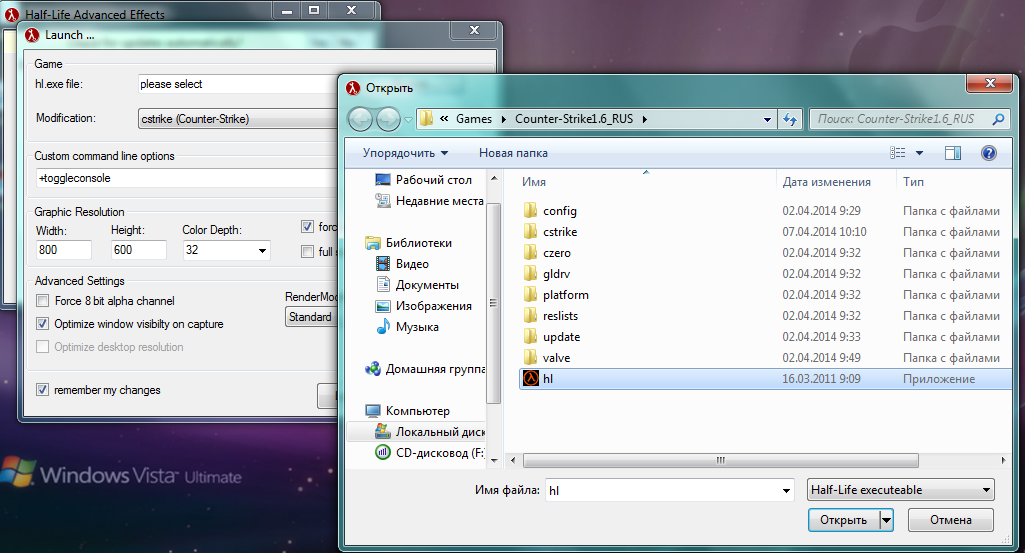
Task: Open the Half-Life executeable file type dropdown
Action: point(901,490)
